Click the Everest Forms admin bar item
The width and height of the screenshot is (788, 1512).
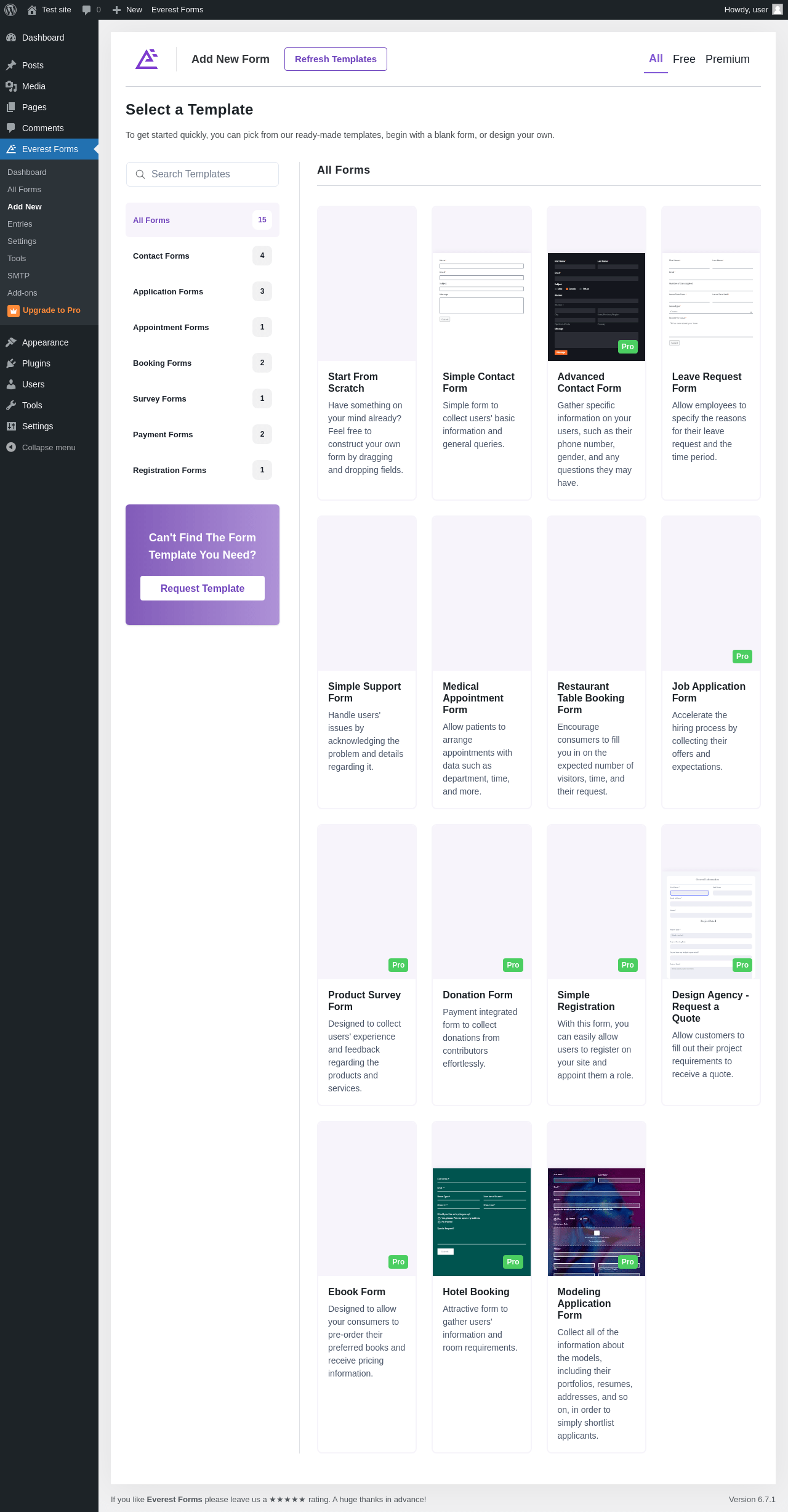pyautogui.click(x=177, y=10)
